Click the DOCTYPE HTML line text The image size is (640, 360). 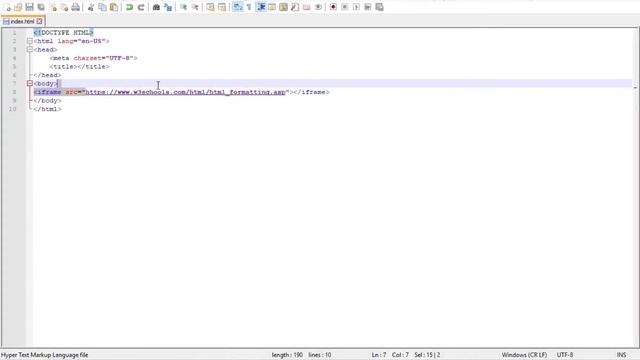(x=64, y=33)
